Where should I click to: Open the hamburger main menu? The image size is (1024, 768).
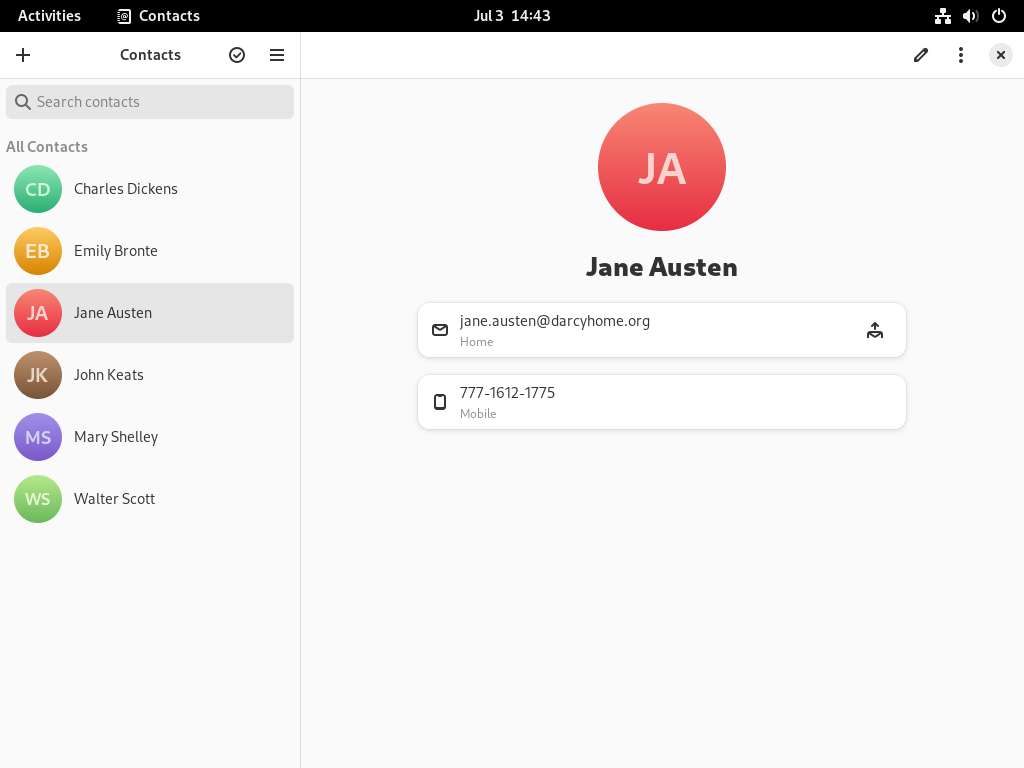pos(277,55)
